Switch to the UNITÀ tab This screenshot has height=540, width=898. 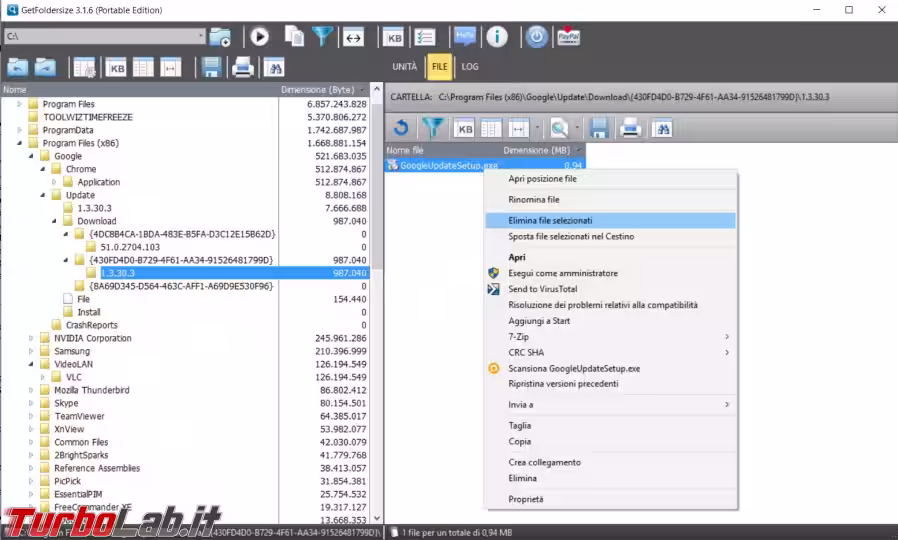click(x=405, y=68)
